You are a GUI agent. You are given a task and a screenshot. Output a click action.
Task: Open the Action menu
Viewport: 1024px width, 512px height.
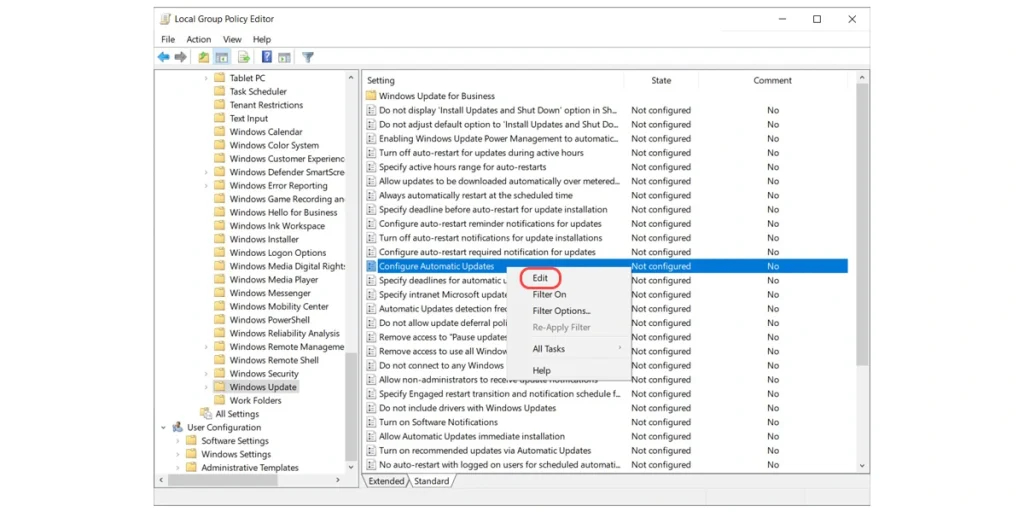coord(199,39)
